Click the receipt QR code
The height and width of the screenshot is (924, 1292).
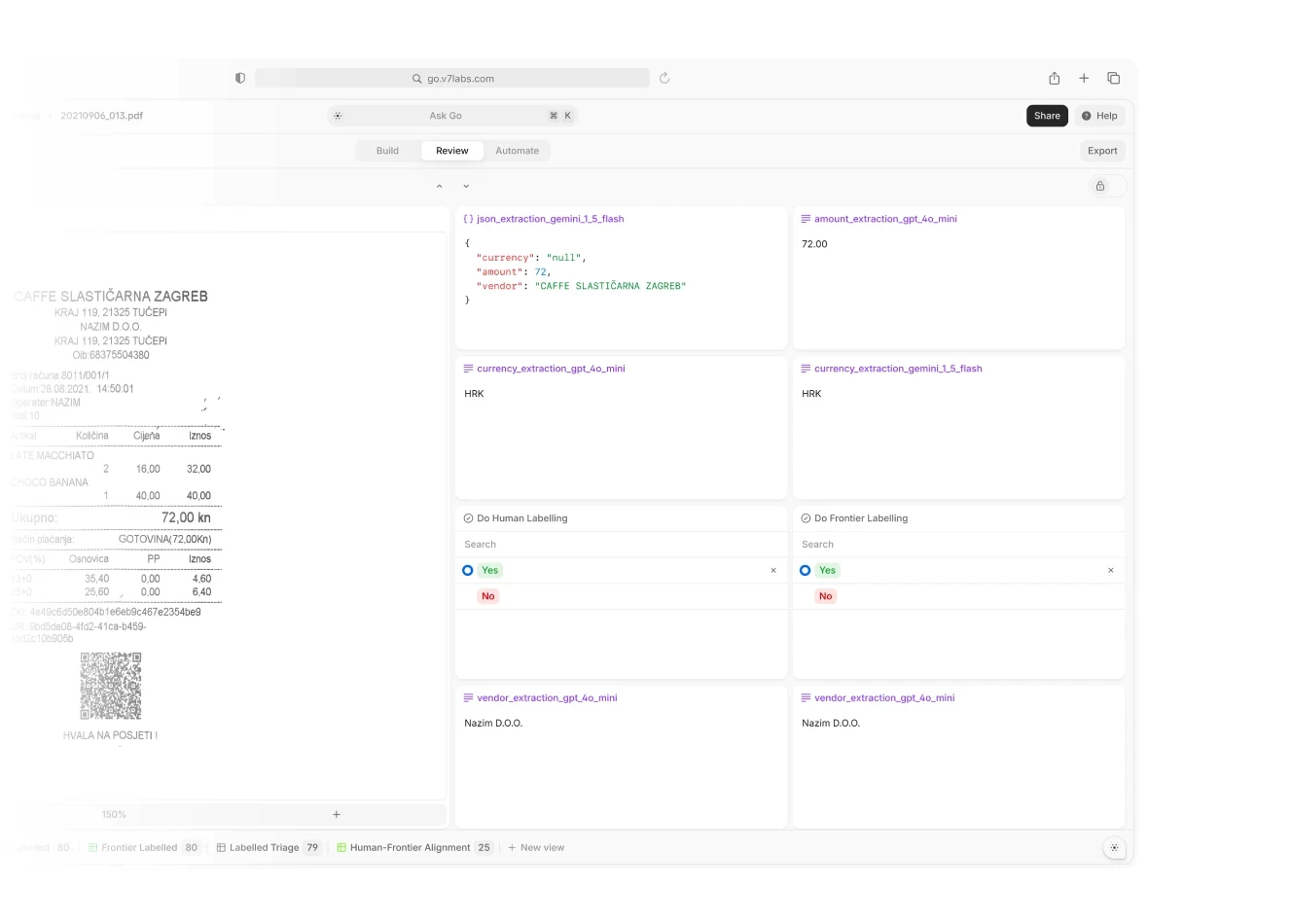point(111,687)
